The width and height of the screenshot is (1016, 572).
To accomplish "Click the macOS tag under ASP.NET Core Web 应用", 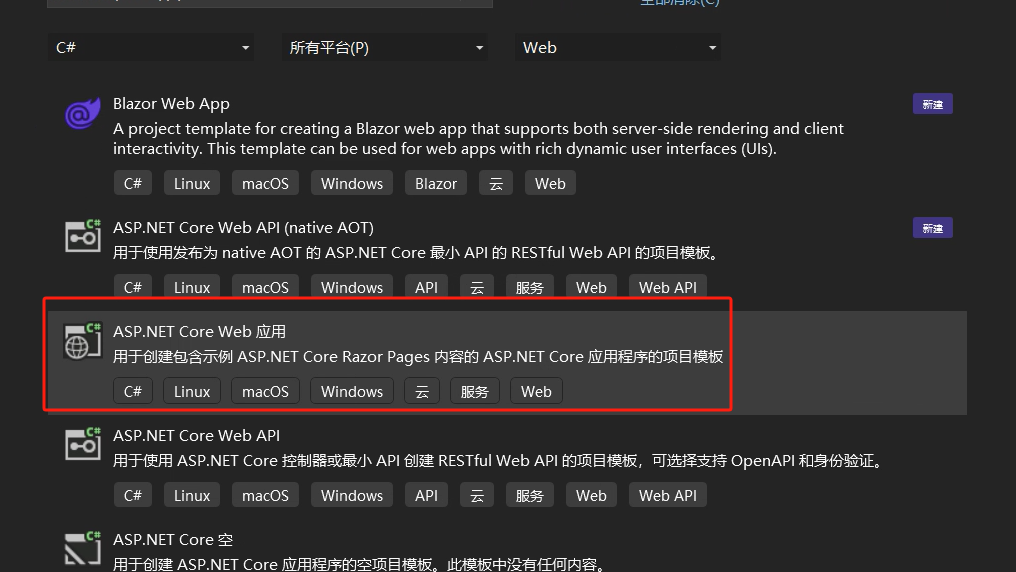I will 265,391.
